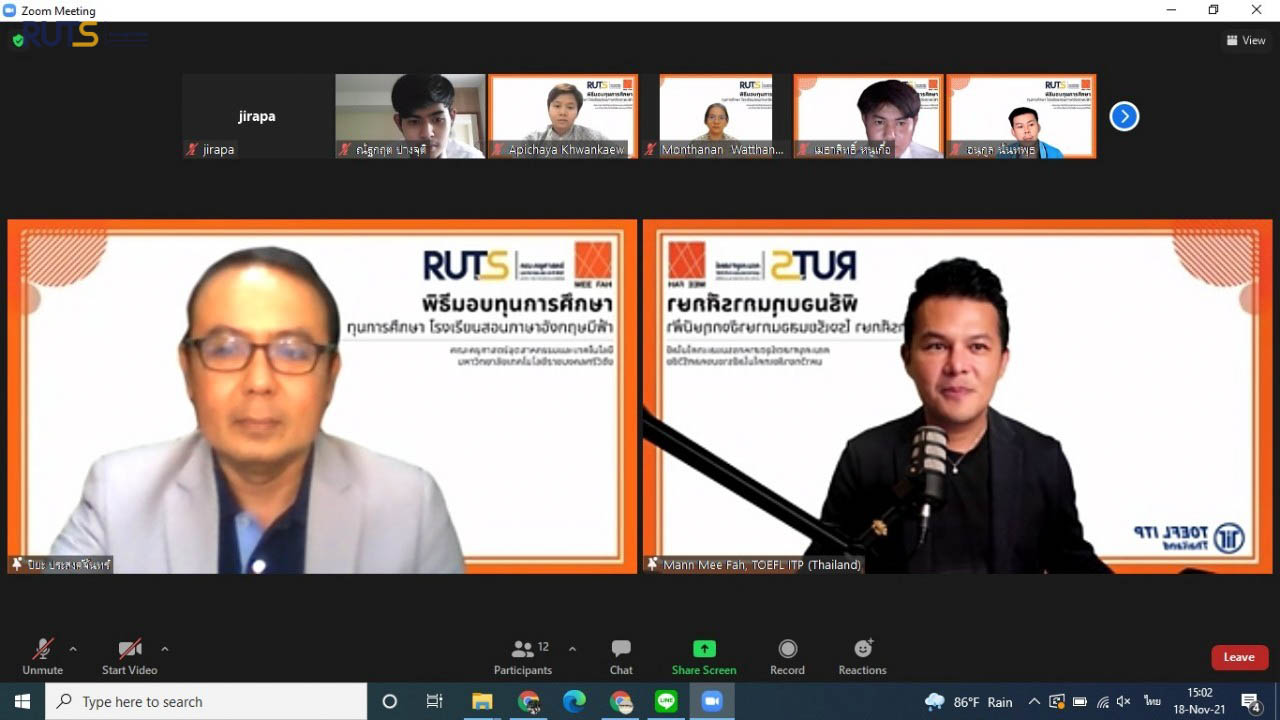Select Monthanan Watthan... video thumbnail

point(716,116)
